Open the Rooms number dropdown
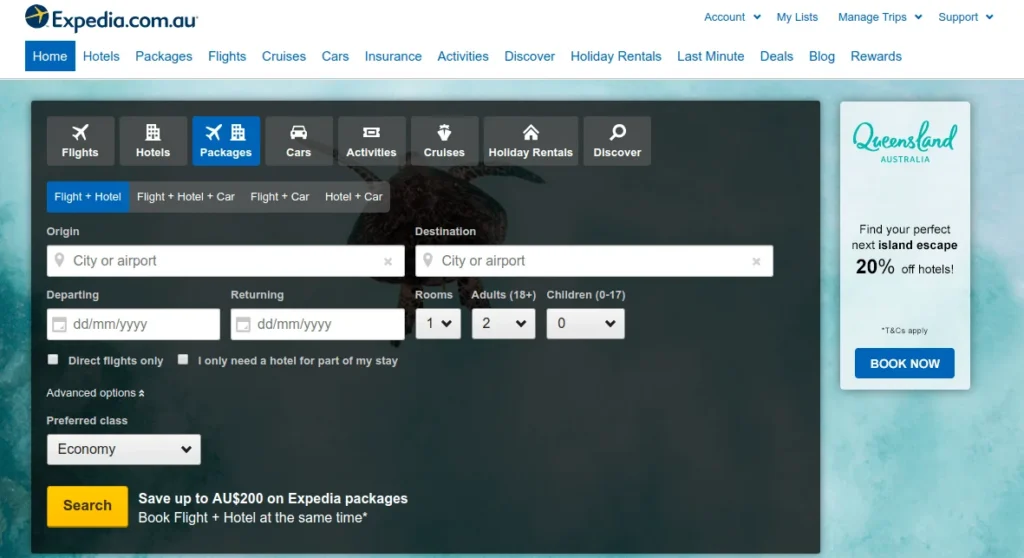The image size is (1024, 558). (437, 324)
